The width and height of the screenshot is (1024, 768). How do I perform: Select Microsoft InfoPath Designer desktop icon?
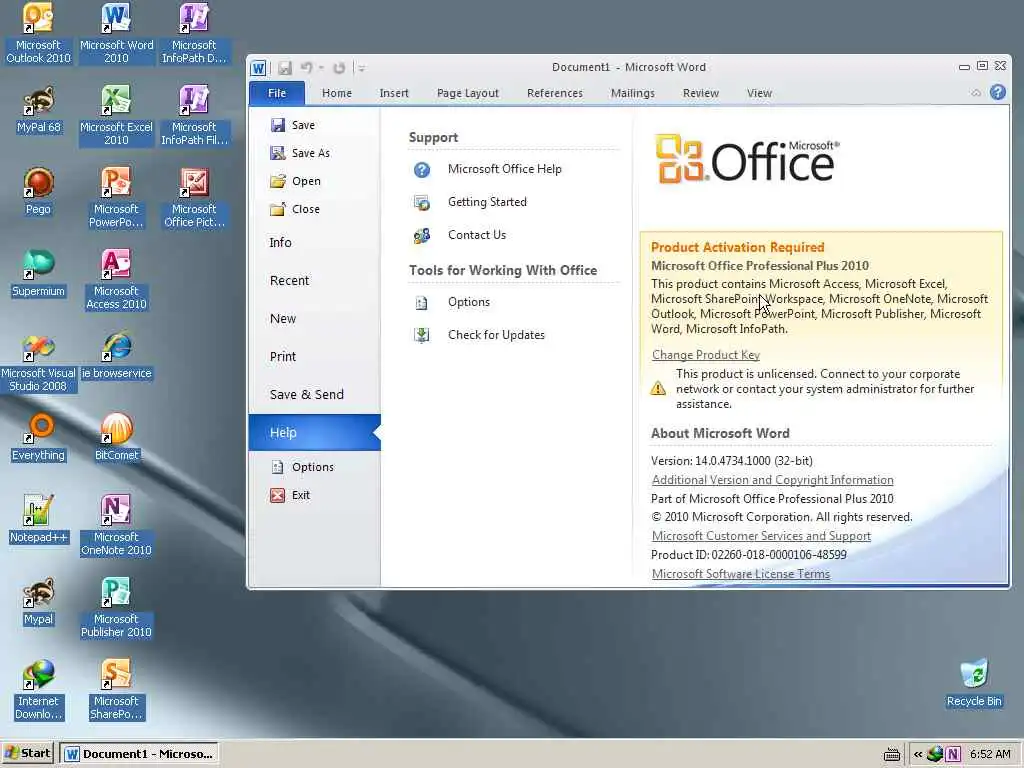point(194,33)
